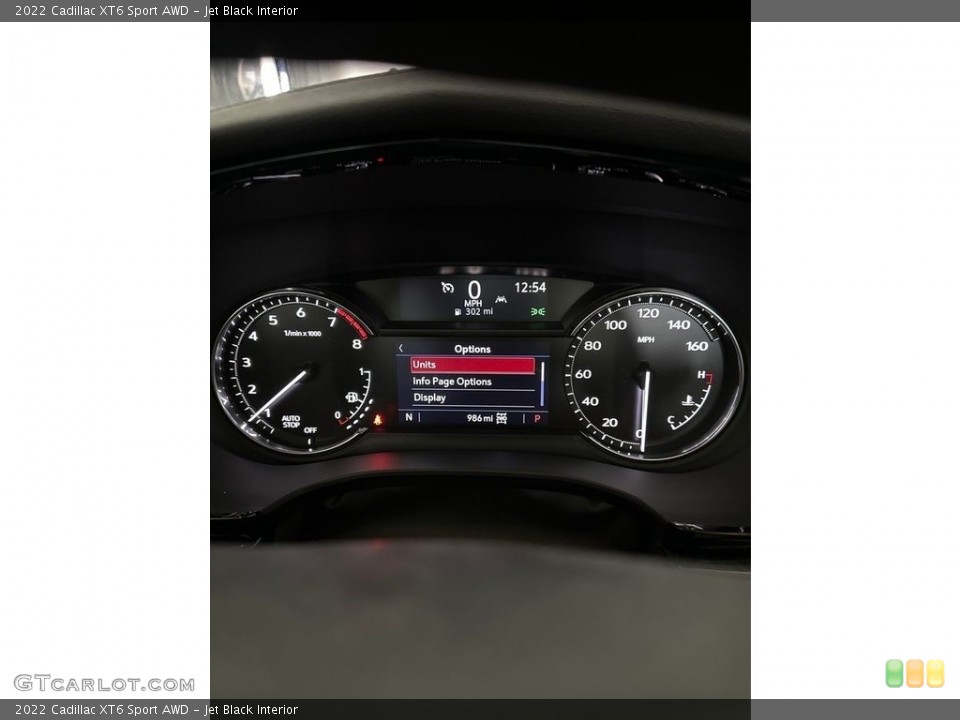Click the AUTO STOP OFF indicator text
The width and height of the screenshot is (960, 720).
coord(310,430)
